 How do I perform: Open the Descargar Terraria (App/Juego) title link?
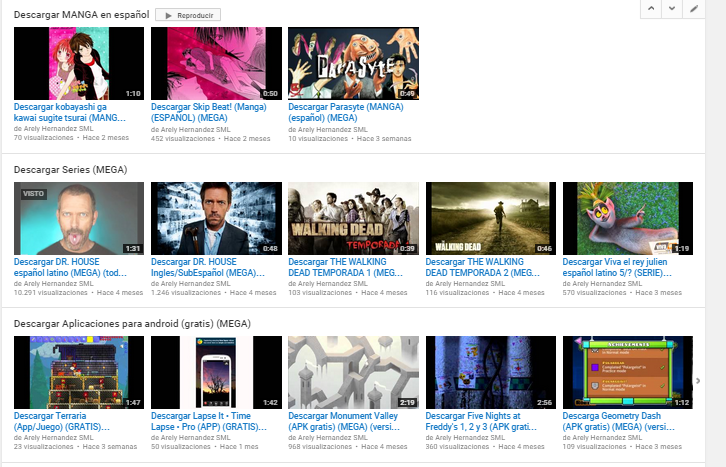[x=62, y=421]
